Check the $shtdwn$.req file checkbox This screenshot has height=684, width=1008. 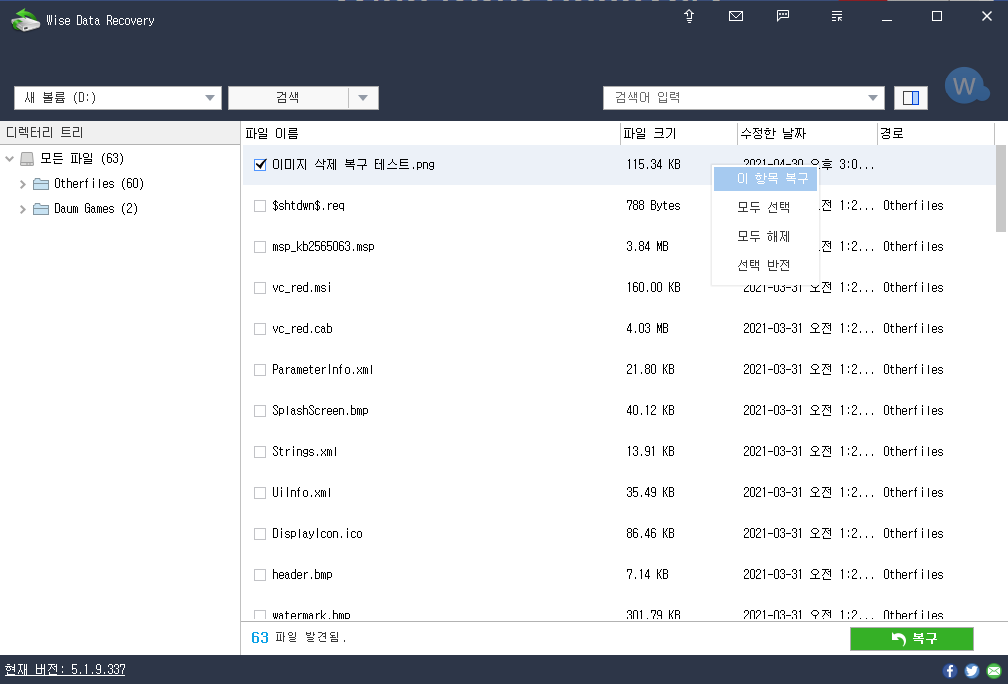tap(259, 206)
